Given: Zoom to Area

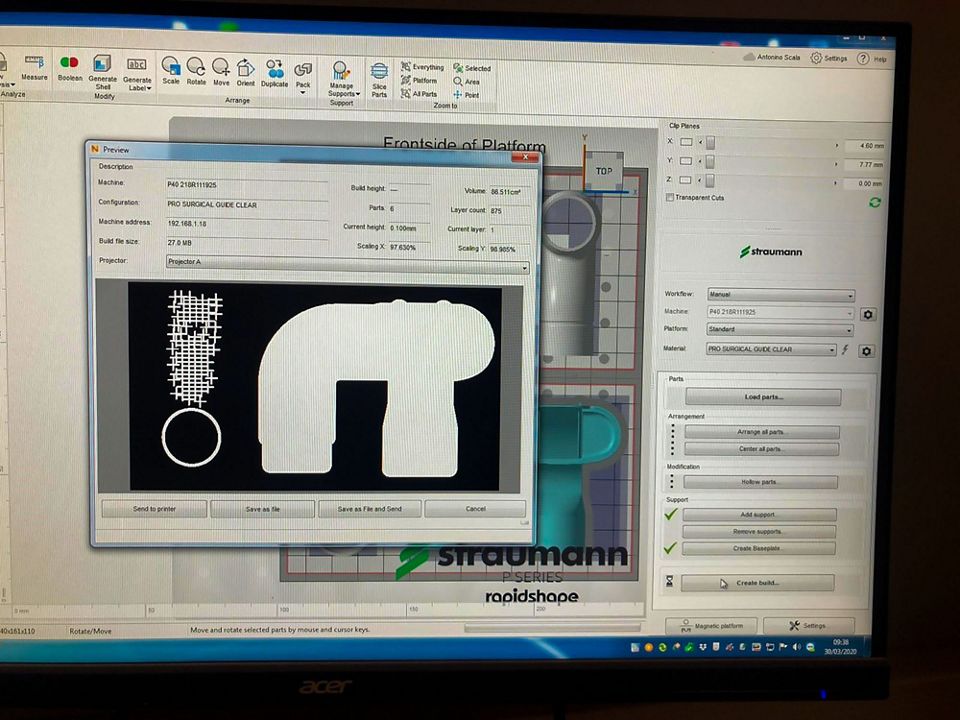Looking at the screenshot, I should (x=467, y=81).
